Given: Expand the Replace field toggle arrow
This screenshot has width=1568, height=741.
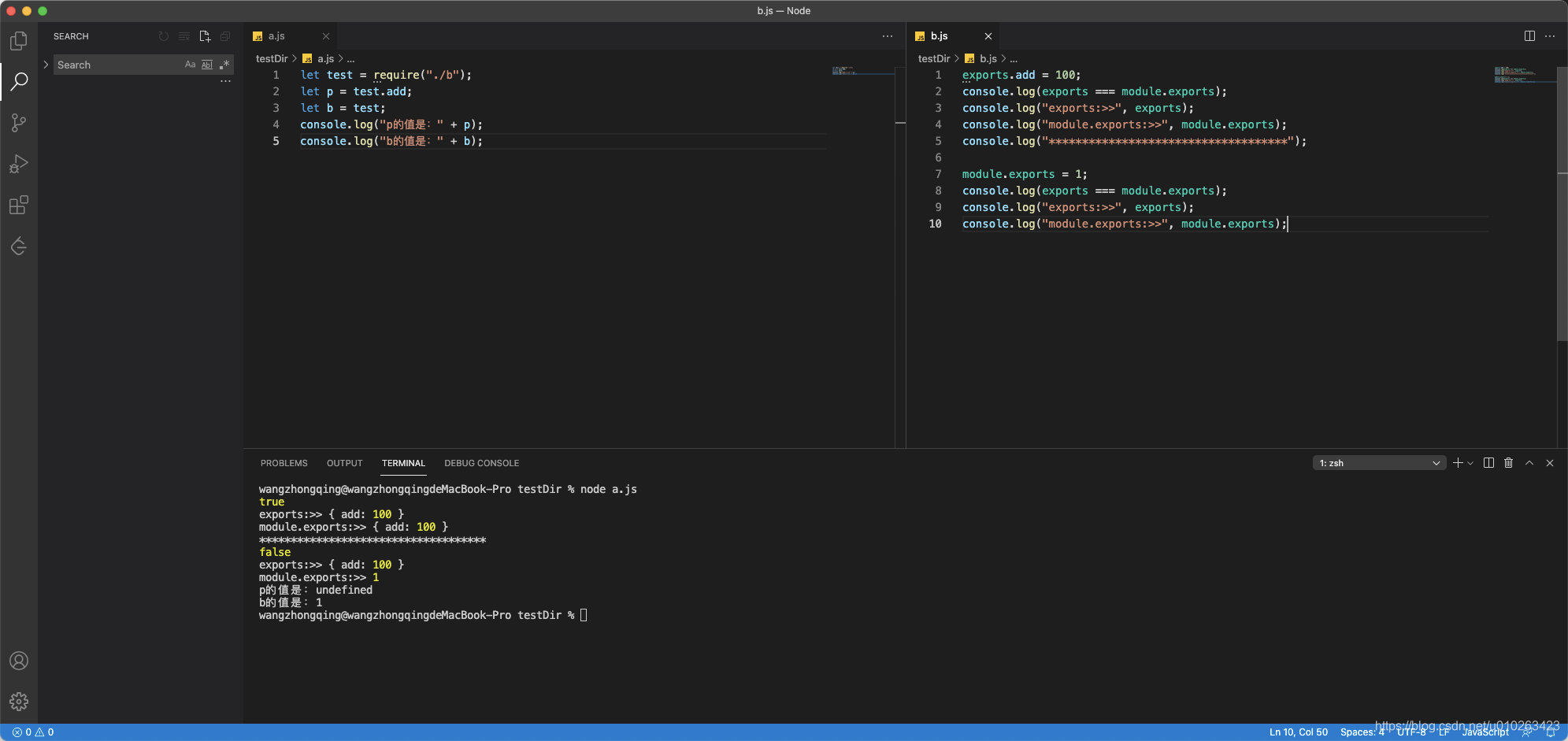Looking at the screenshot, I should [46, 65].
